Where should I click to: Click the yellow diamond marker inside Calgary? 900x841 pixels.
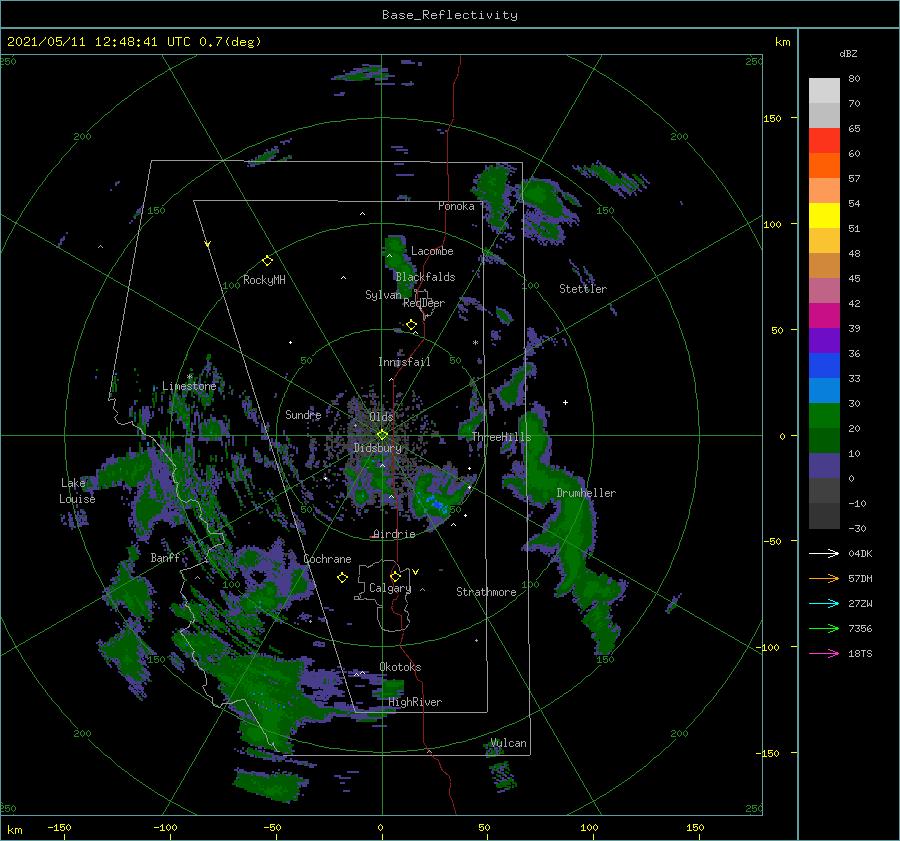(395, 576)
